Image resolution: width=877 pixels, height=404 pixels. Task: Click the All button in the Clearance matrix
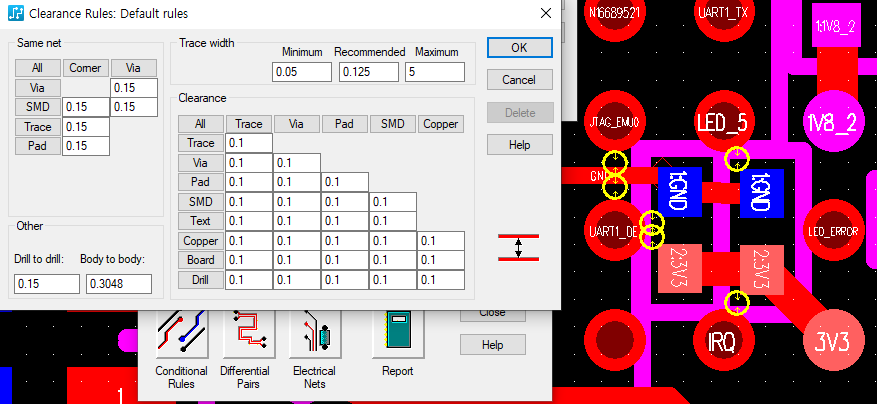(x=200, y=124)
